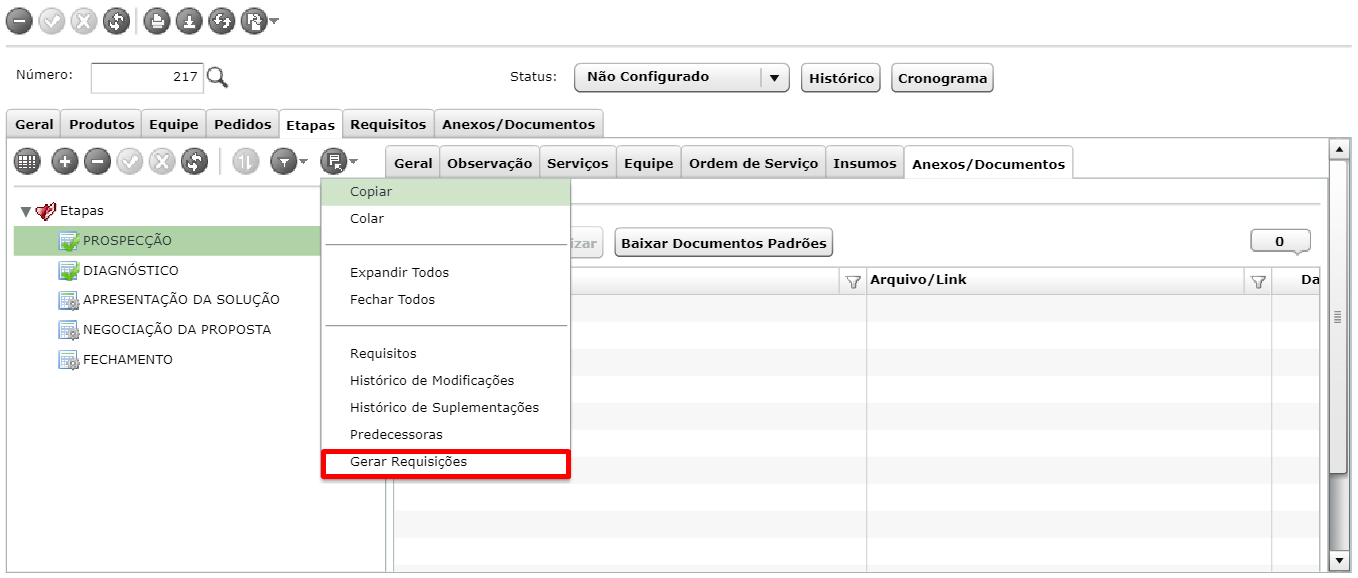The image size is (1358, 578).
Task: Click the refresh icon in Etapas toolbar
Action: [194, 161]
